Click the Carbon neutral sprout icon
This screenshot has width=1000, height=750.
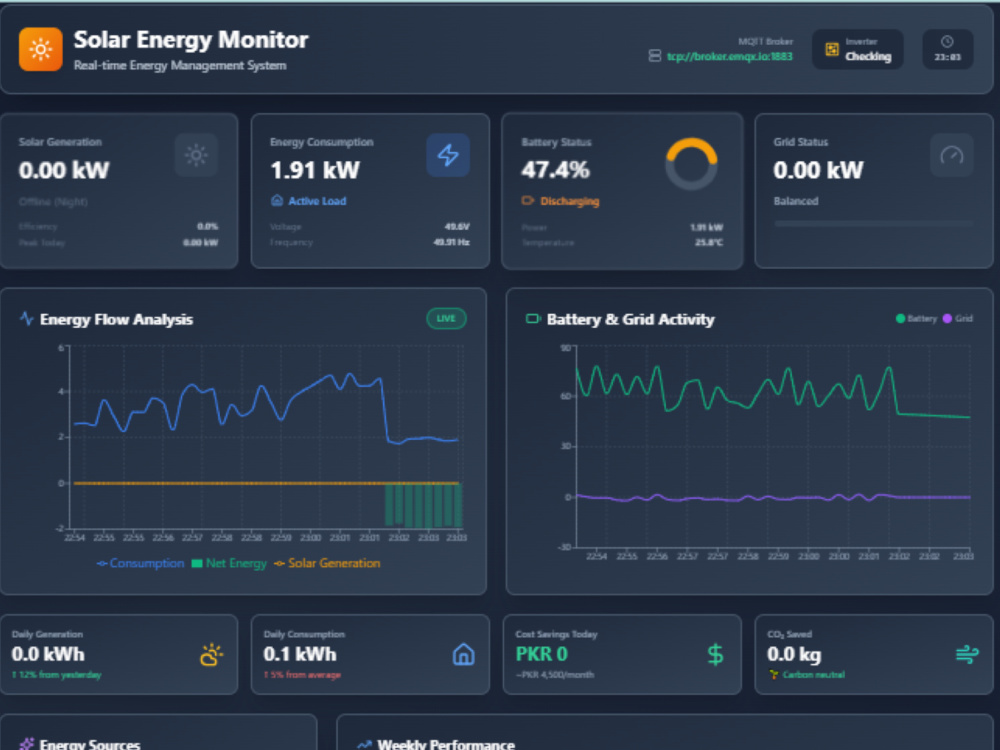tap(774, 675)
